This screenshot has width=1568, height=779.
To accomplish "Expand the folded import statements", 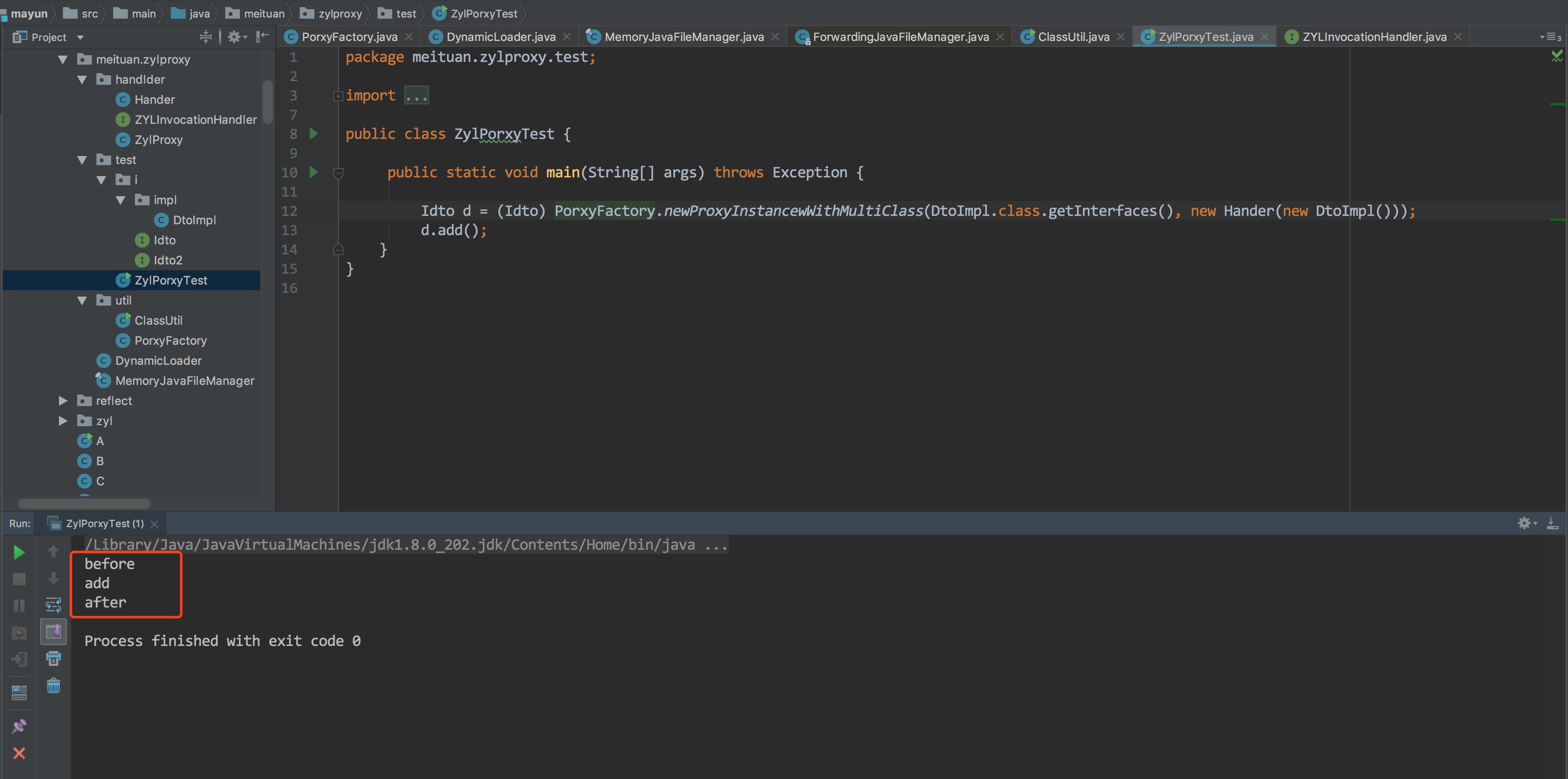I will (x=338, y=95).
